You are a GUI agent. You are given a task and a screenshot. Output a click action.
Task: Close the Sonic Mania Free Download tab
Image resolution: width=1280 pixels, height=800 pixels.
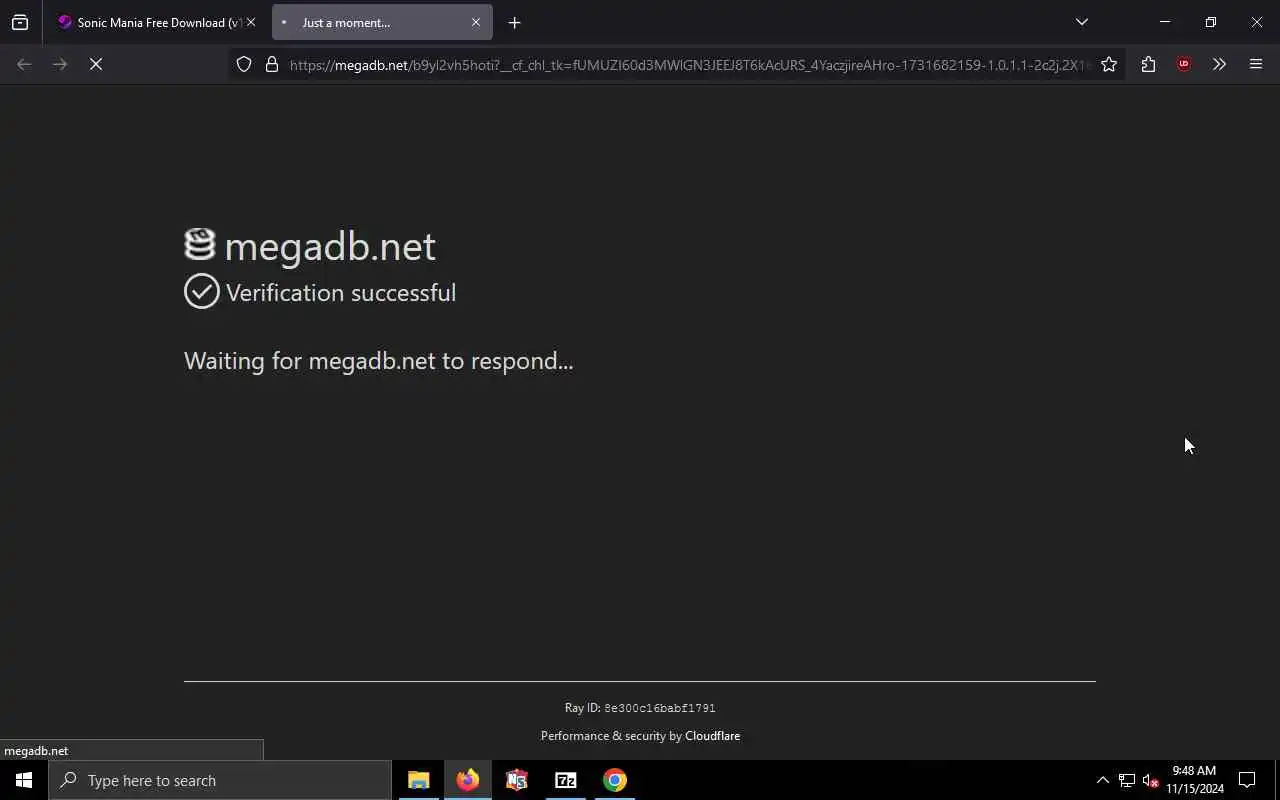[251, 22]
